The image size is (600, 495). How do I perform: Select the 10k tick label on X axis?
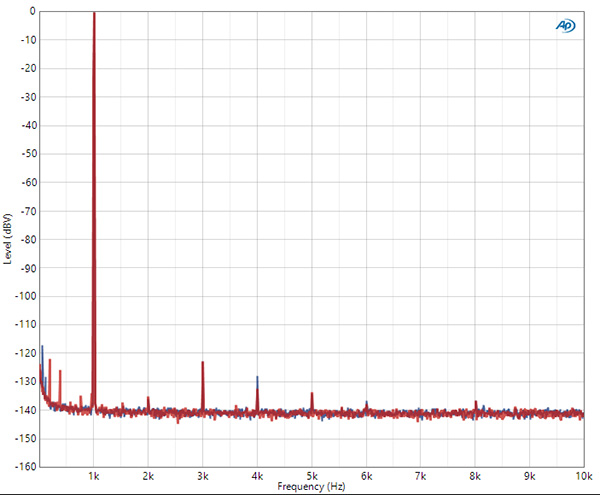coord(584,476)
